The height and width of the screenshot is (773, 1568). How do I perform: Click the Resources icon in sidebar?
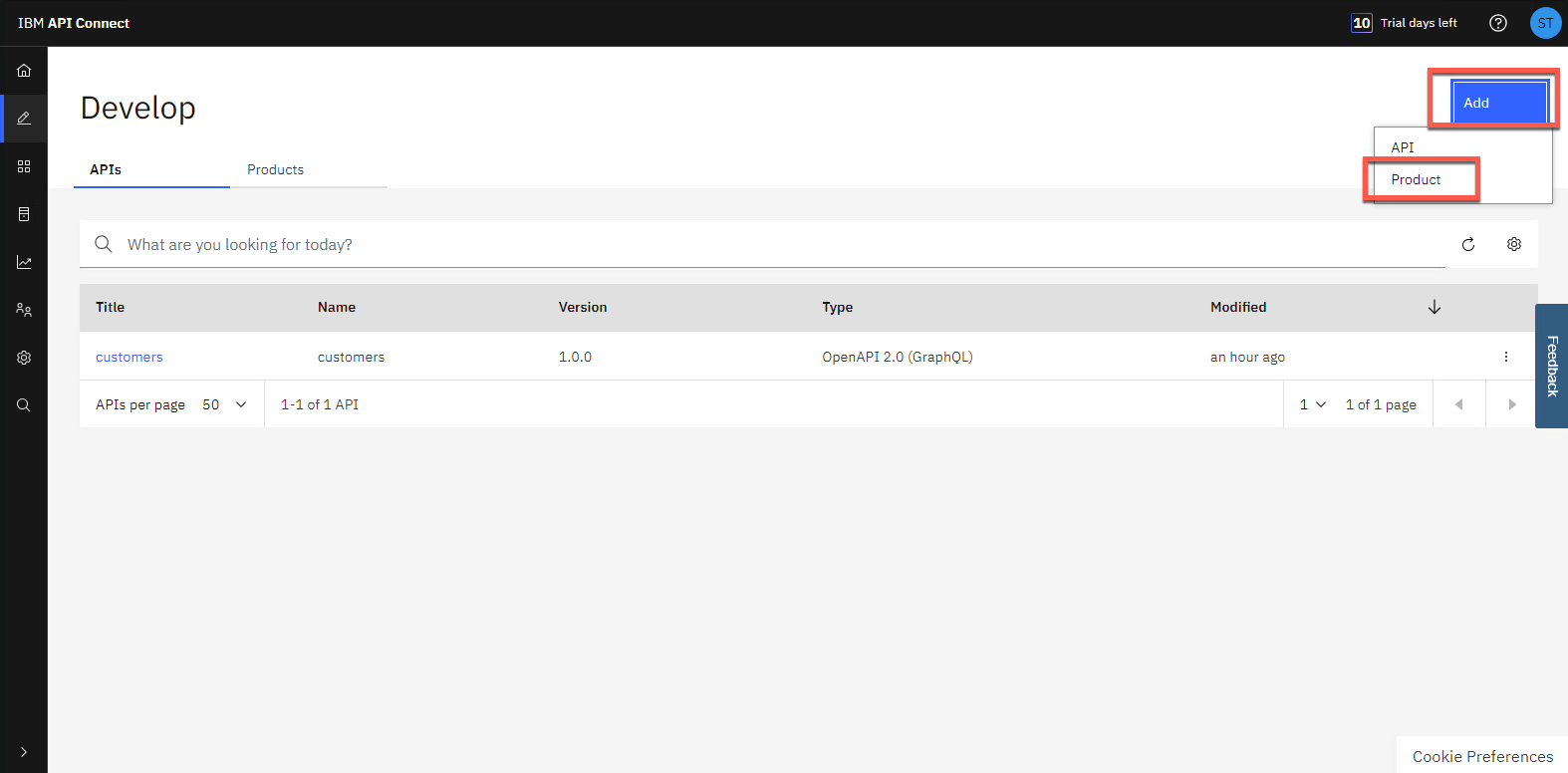point(24,214)
